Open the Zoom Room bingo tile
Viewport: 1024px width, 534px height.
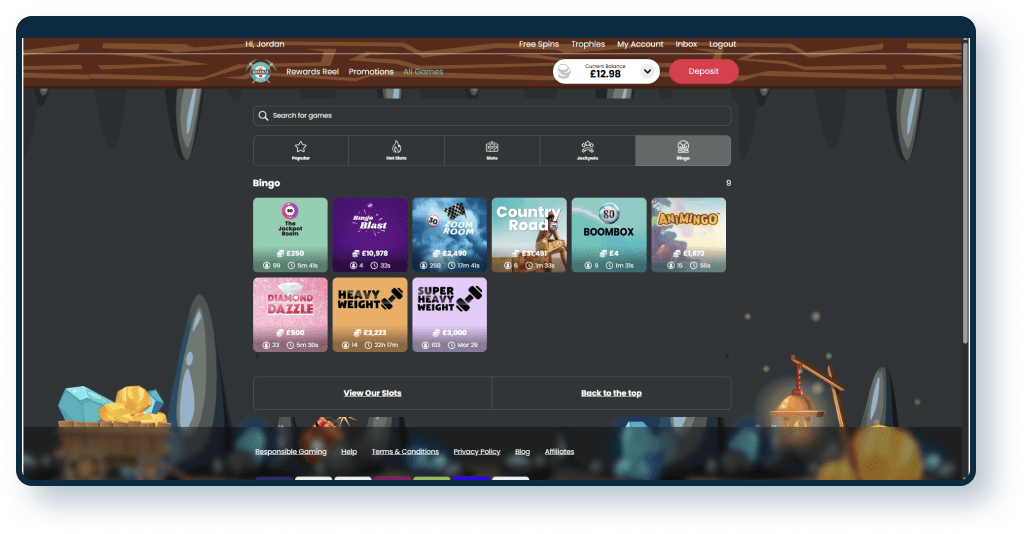449,234
